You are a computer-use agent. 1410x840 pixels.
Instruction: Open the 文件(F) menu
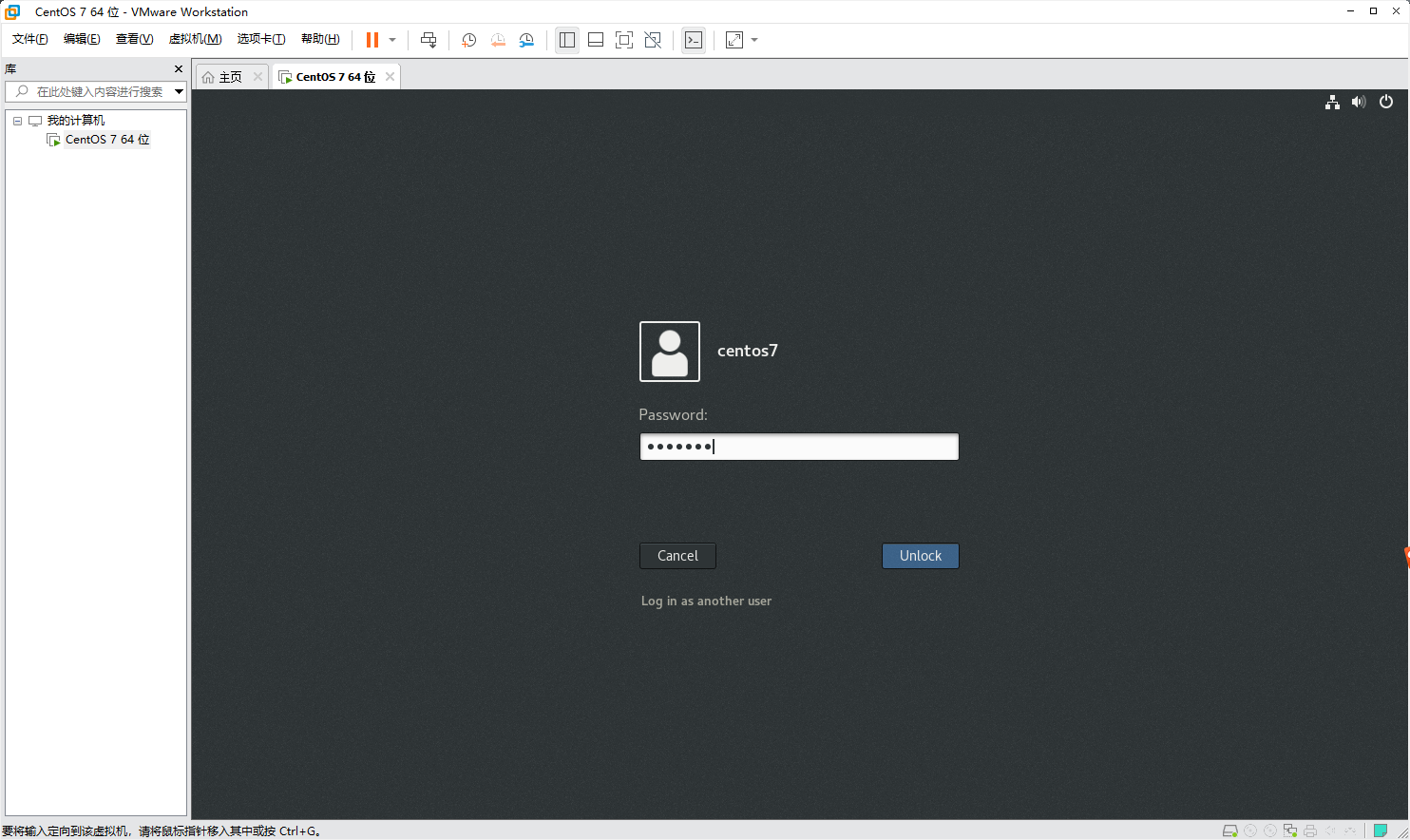(x=29, y=39)
